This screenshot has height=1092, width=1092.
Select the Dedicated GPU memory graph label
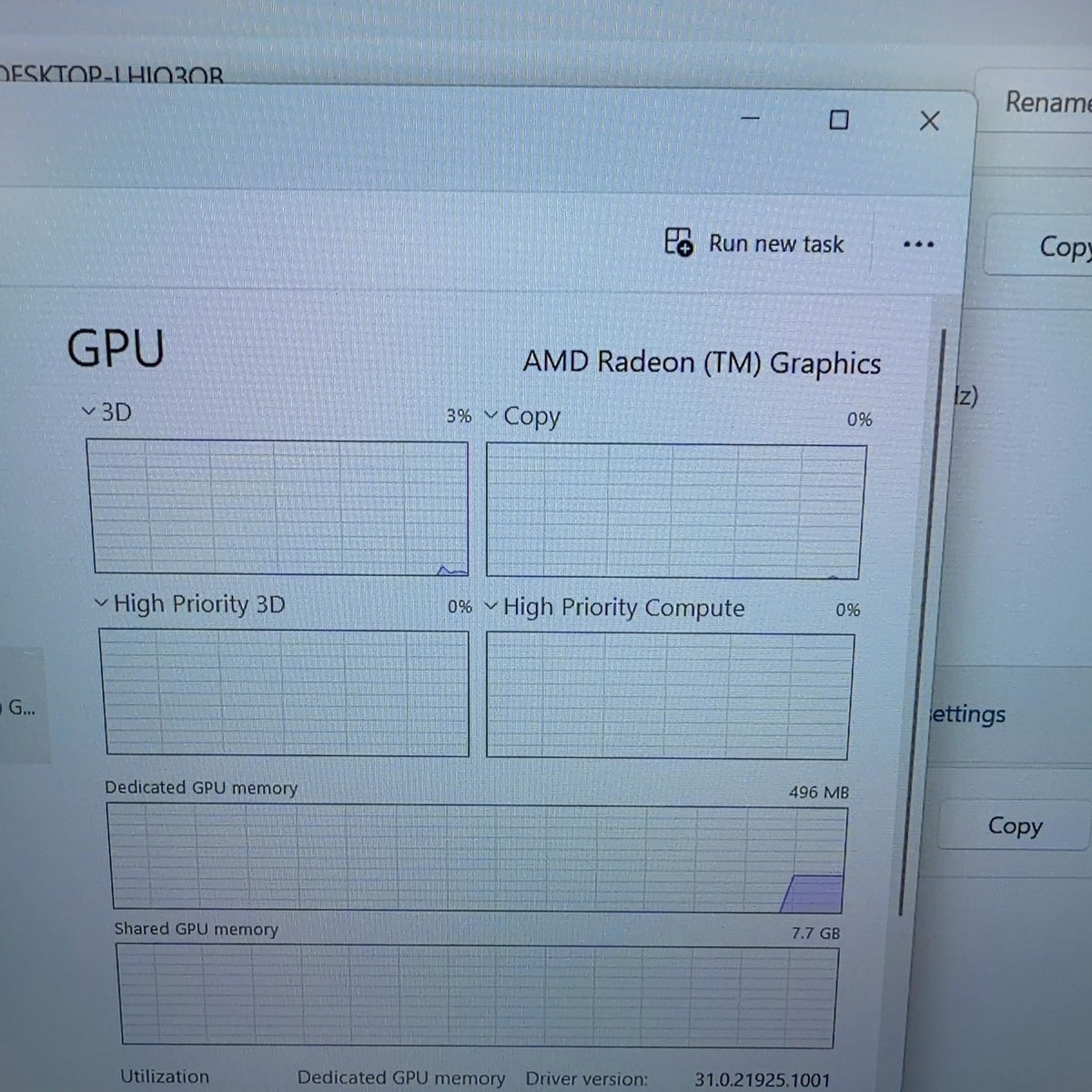pos(201,788)
